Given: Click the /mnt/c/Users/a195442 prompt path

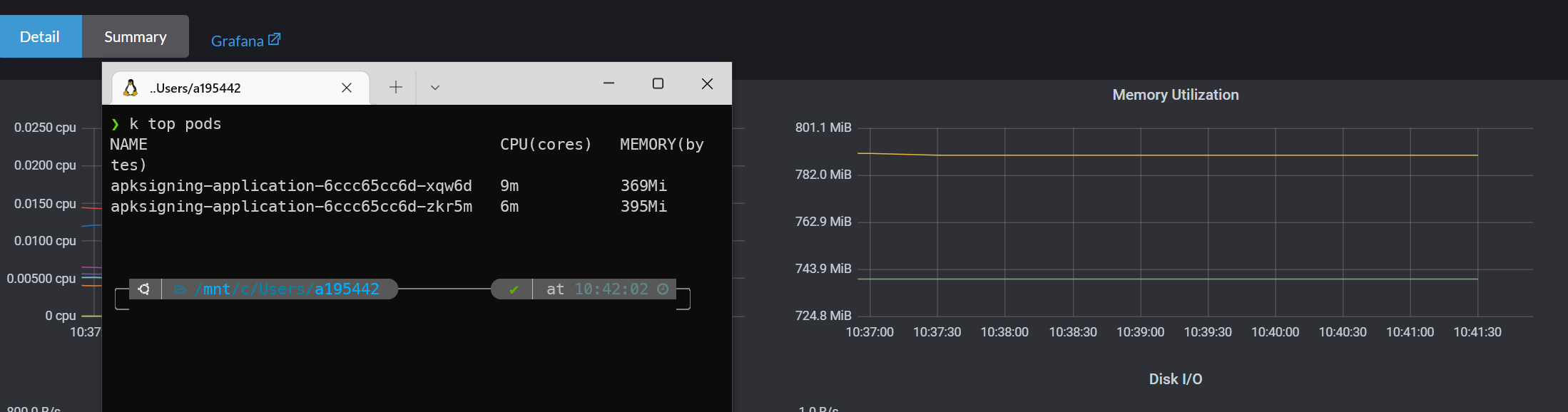Looking at the screenshot, I should pos(286,289).
